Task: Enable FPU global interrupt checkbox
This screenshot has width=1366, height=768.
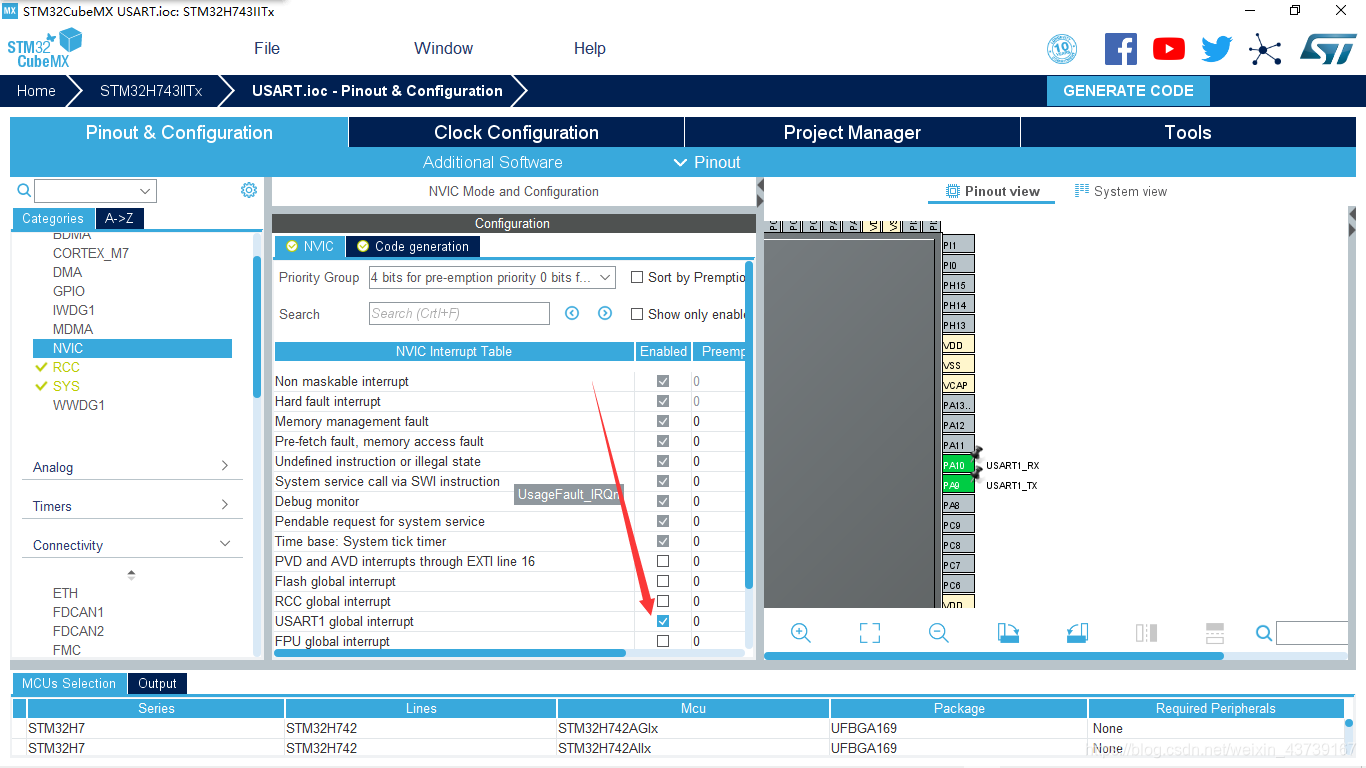Action: point(663,641)
